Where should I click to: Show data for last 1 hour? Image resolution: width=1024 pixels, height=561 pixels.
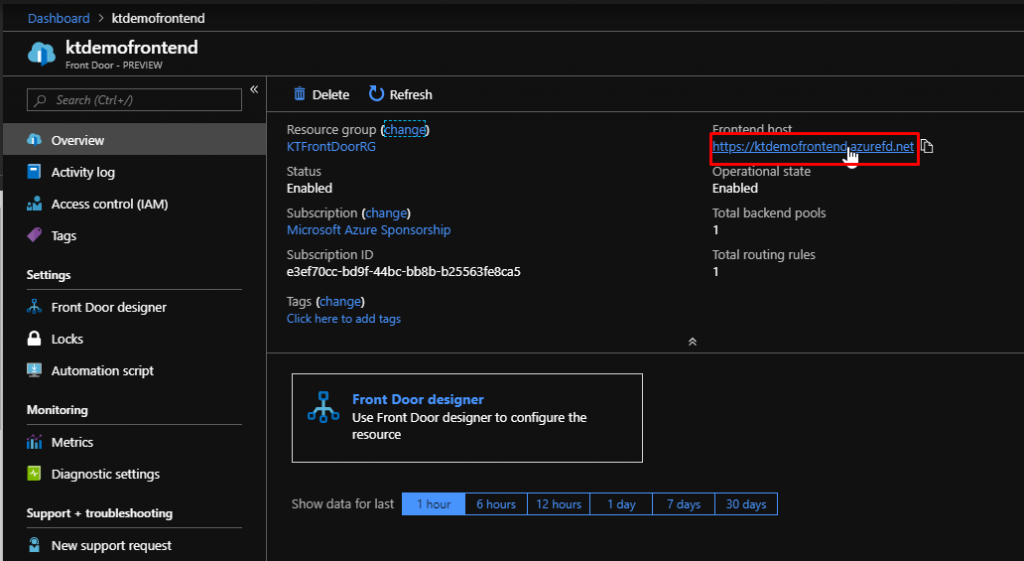pyautogui.click(x=434, y=504)
